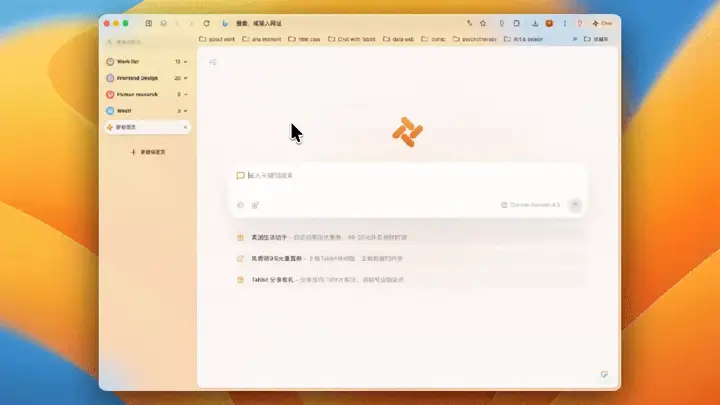The height and width of the screenshot is (405, 720).
Task: Click the plus new tab button in sidebar
Action: 148,152
